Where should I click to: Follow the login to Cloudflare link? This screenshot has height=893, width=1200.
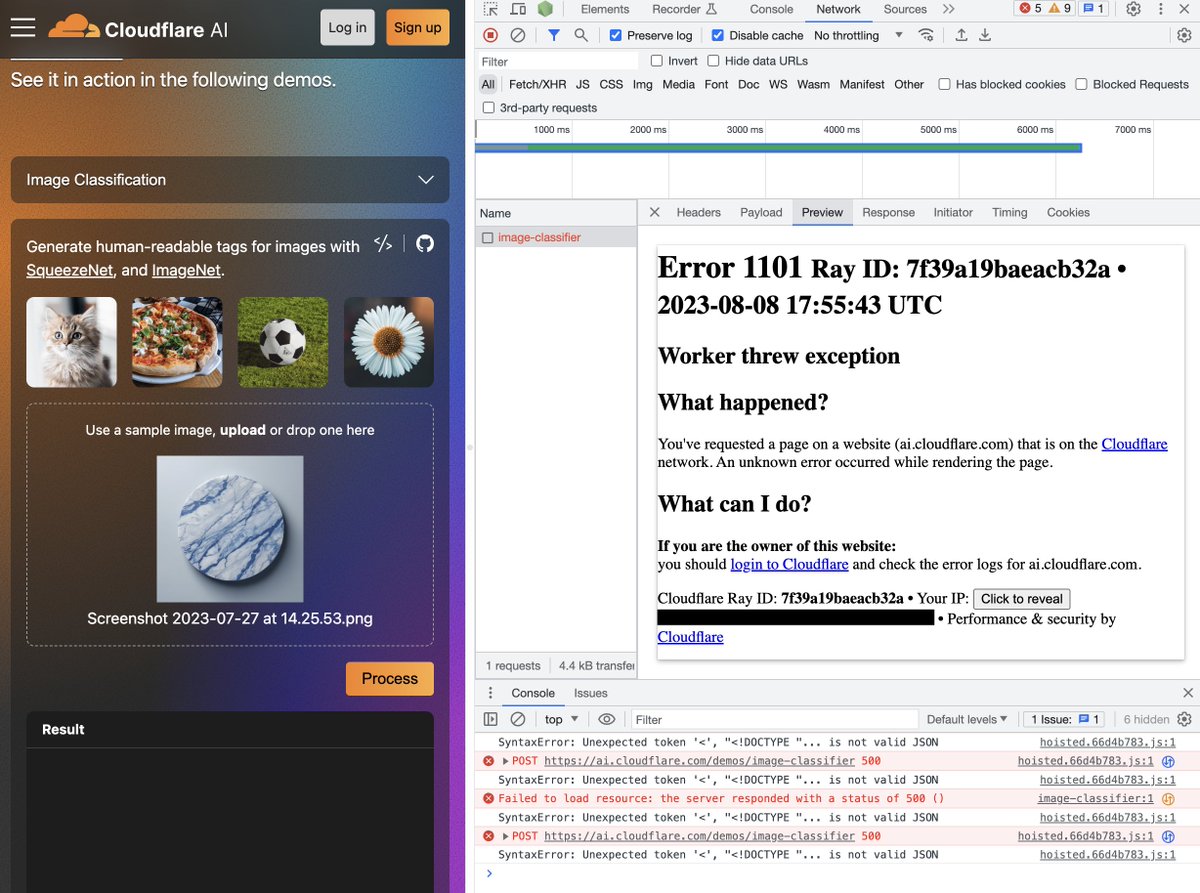pos(789,564)
